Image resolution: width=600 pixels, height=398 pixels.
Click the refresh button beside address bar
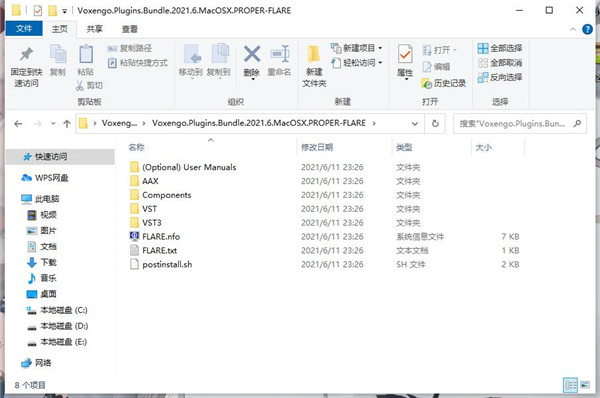(435, 124)
